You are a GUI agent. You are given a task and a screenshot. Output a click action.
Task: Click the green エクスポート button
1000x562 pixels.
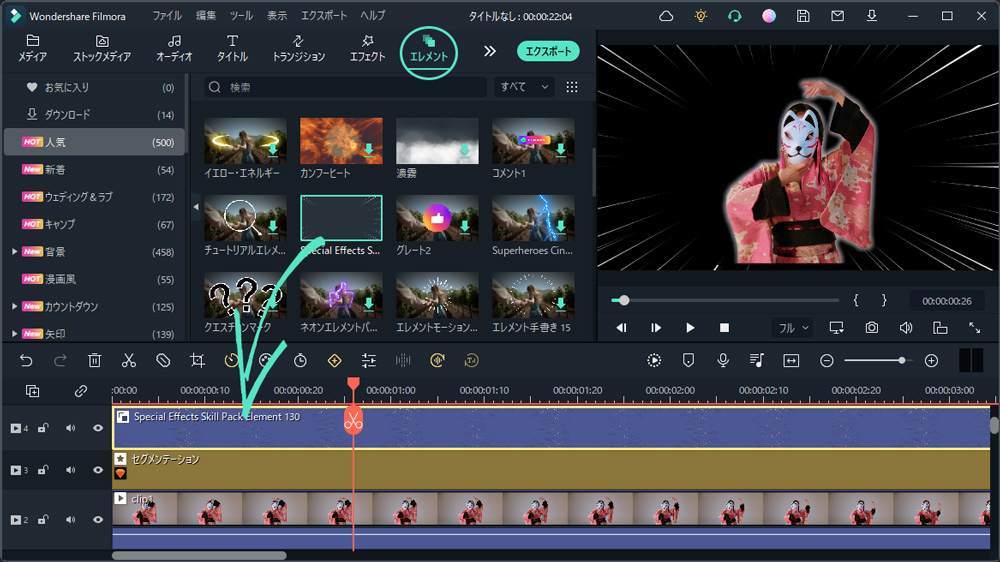pyautogui.click(x=548, y=51)
